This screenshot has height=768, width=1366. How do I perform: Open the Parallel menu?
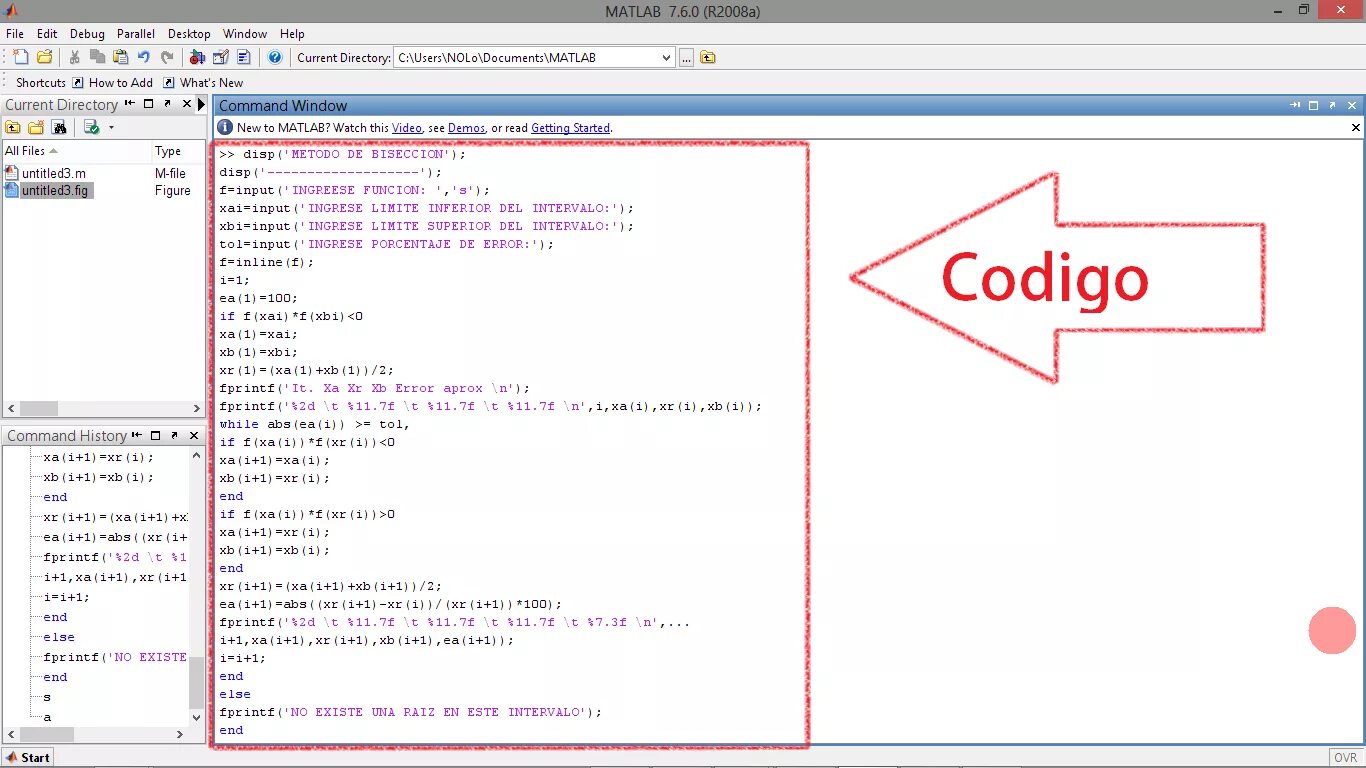click(x=136, y=33)
